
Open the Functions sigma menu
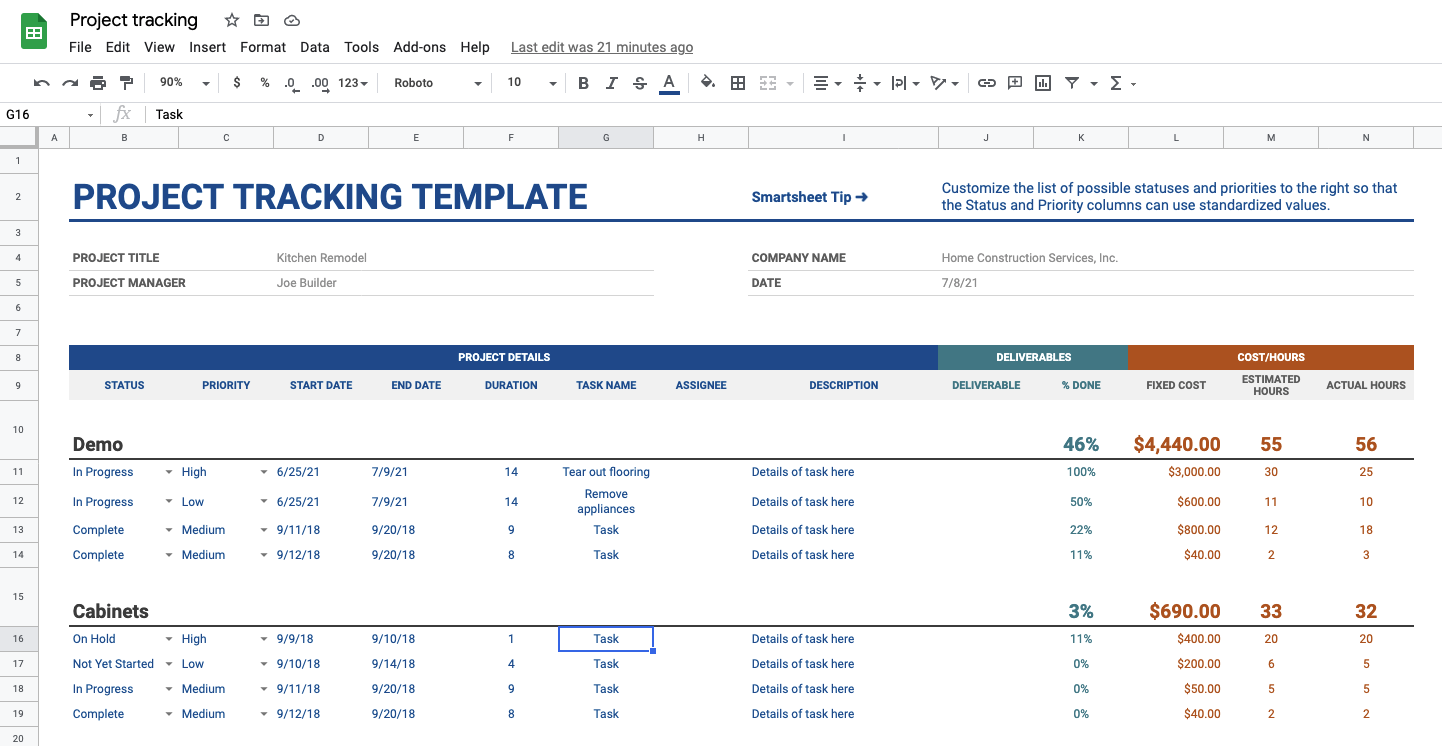pyautogui.click(x=1123, y=83)
